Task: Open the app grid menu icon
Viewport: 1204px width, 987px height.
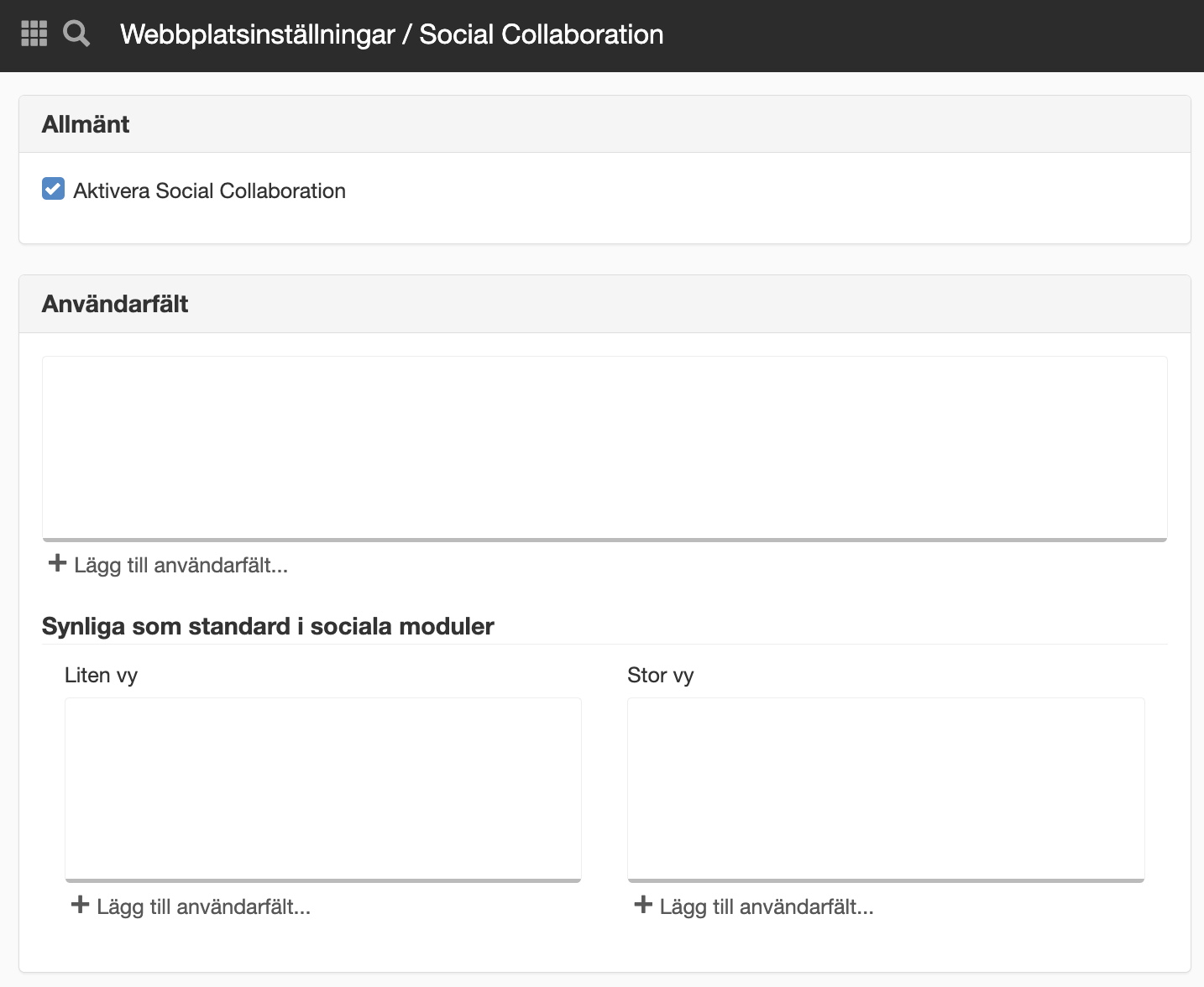Action: coord(34,34)
